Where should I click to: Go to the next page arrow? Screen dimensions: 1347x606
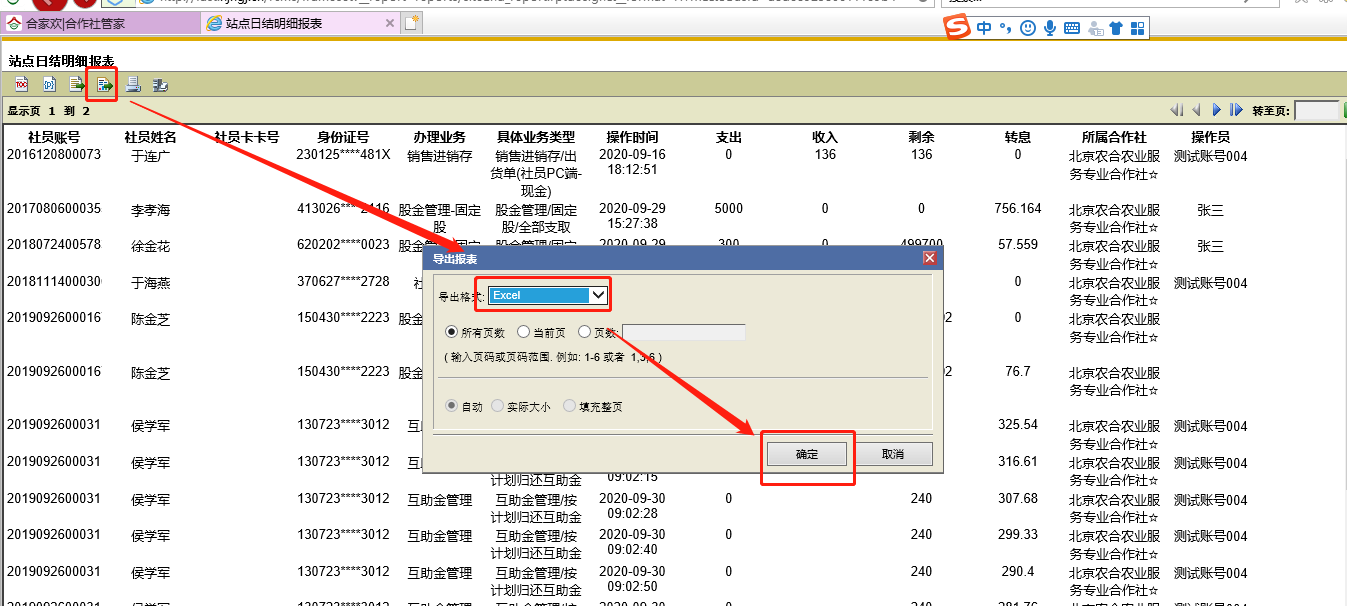click(1217, 110)
